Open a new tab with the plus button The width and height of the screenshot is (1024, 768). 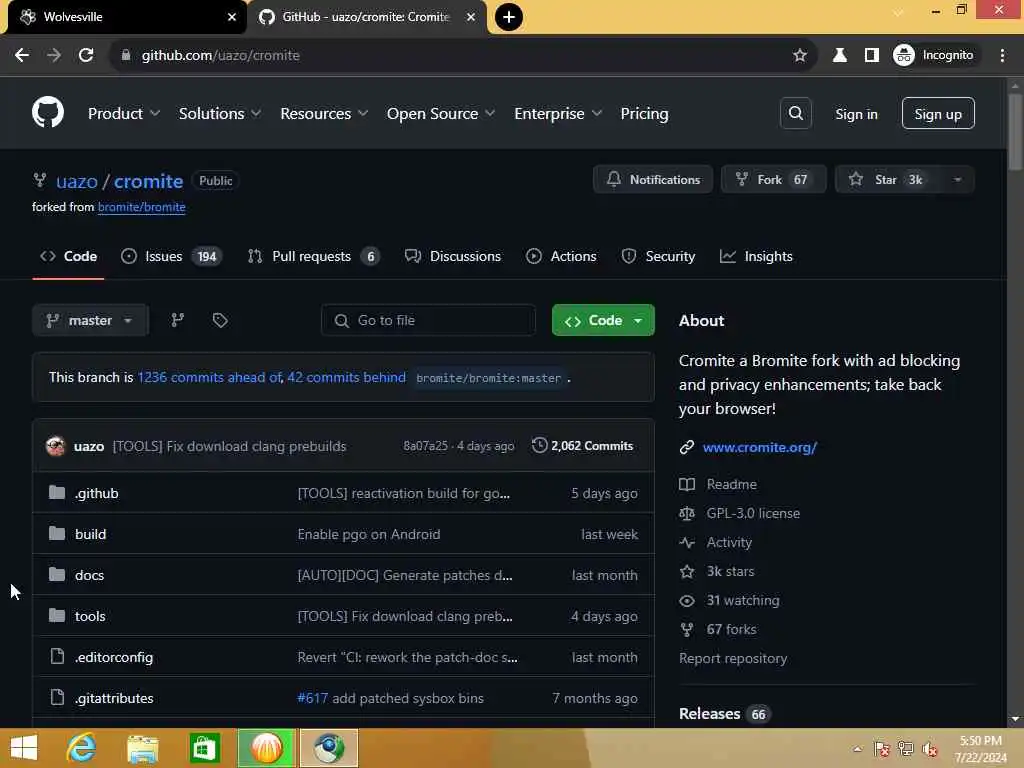click(508, 17)
